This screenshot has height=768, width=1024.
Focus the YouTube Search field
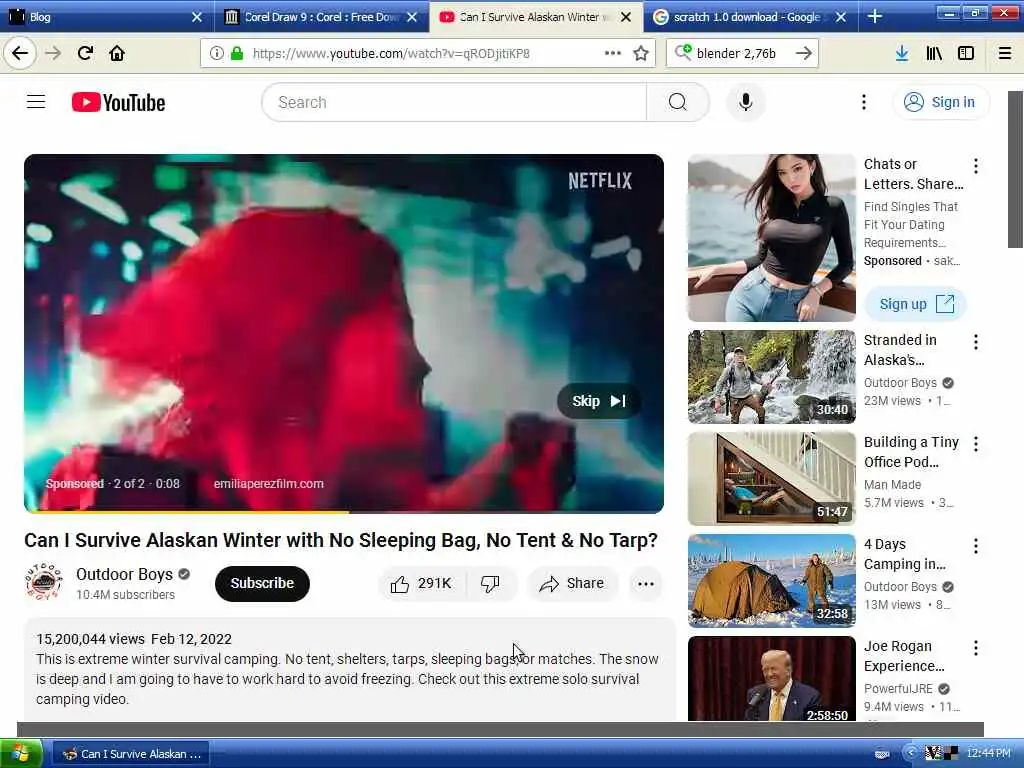(454, 103)
